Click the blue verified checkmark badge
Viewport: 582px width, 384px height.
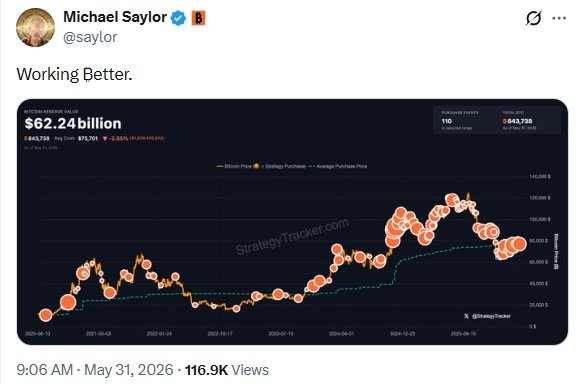tap(179, 18)
